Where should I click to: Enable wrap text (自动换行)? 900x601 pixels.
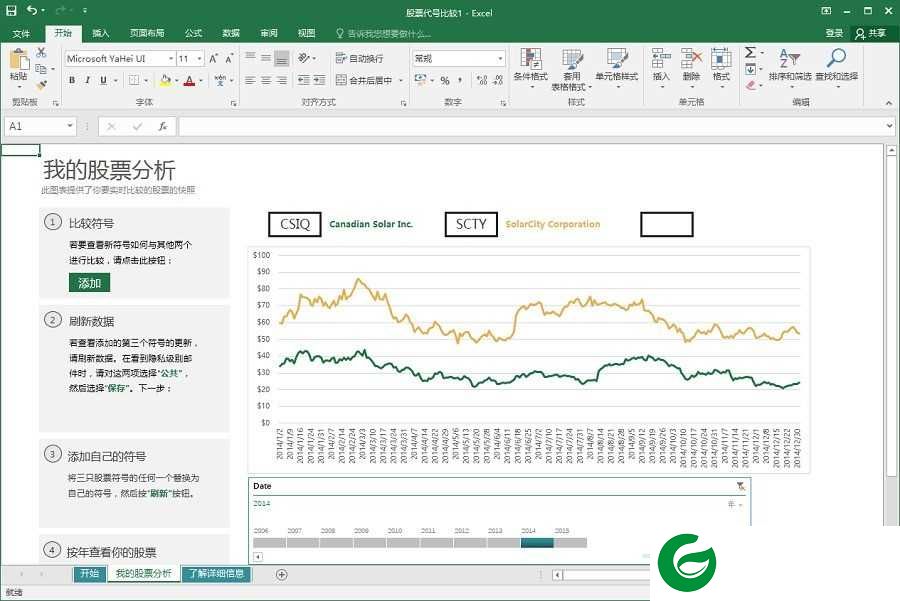click(359, 59)
